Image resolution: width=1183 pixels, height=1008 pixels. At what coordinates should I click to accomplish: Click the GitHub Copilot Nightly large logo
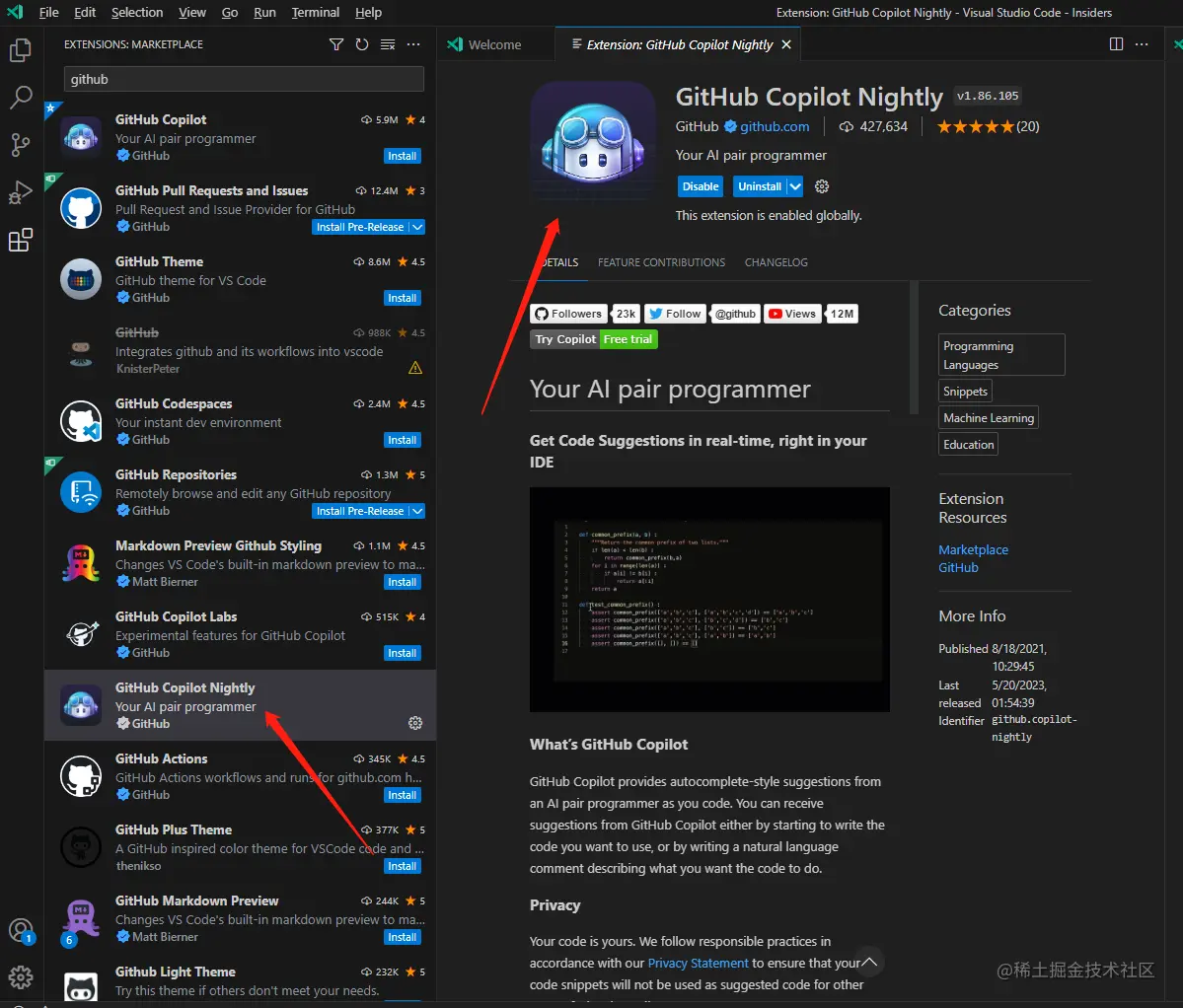click(593, 143)
